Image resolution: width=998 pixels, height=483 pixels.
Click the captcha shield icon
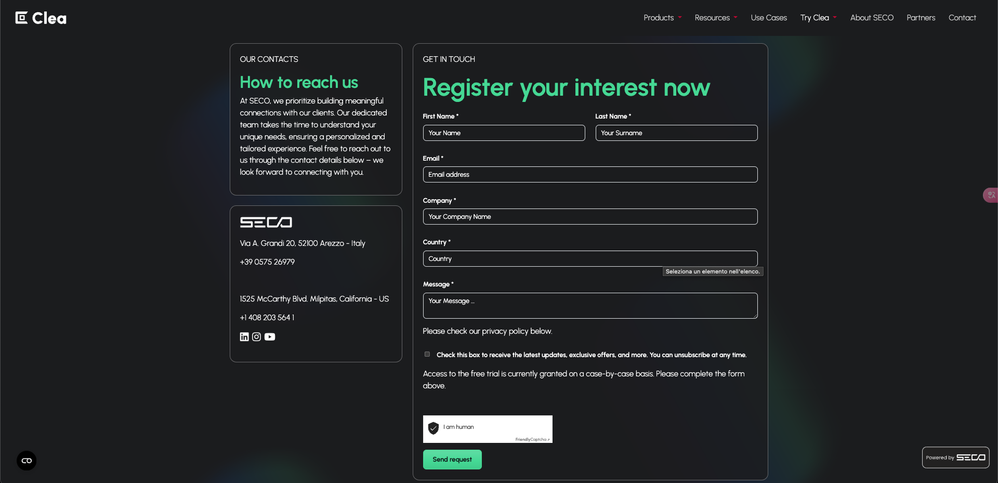[x=433, y=428]
